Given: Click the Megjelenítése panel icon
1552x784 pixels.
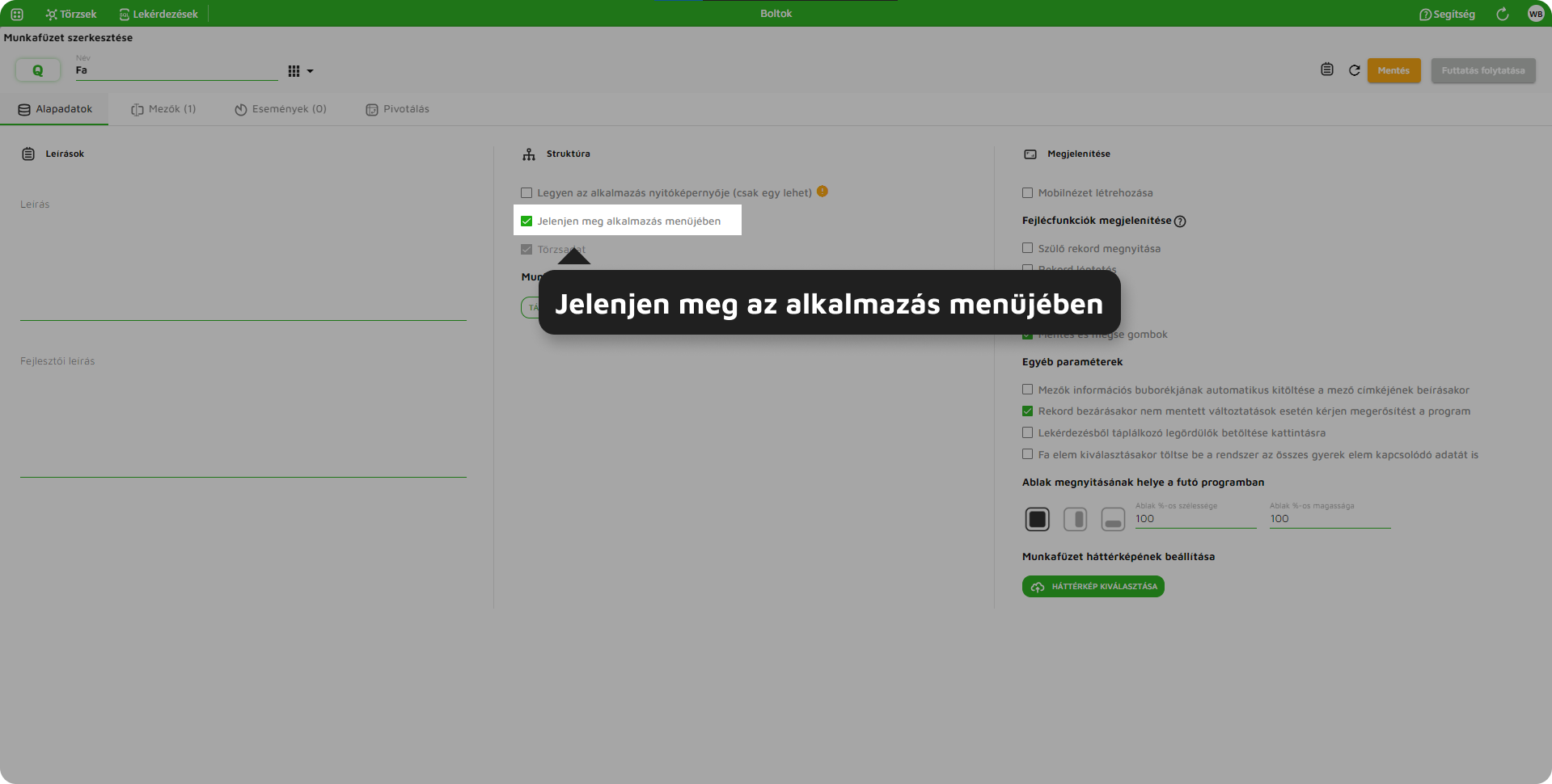Looking at the screenshot, I should pos(1030,154).
